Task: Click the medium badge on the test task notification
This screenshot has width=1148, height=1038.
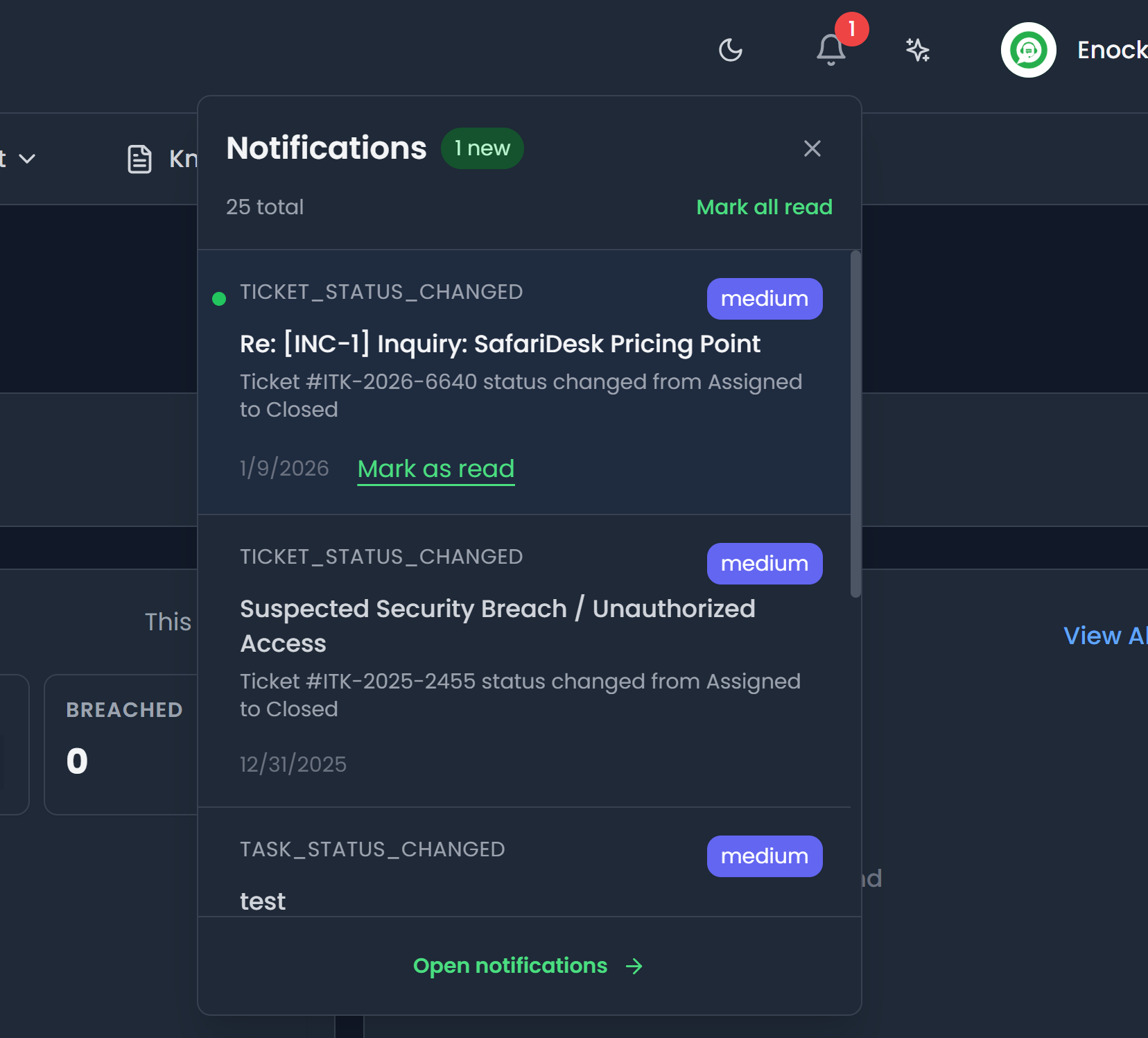Action: coord(764,856)
